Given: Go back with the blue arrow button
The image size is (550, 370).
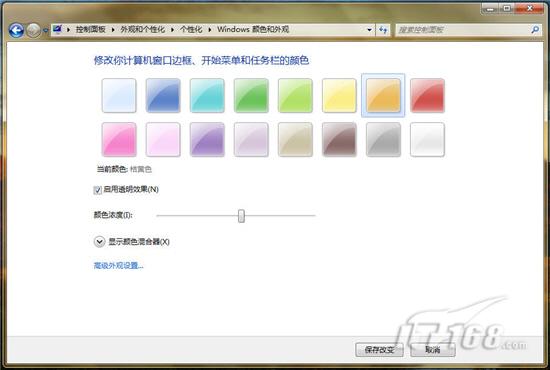Looking at the screenshot, I should 16,31.
